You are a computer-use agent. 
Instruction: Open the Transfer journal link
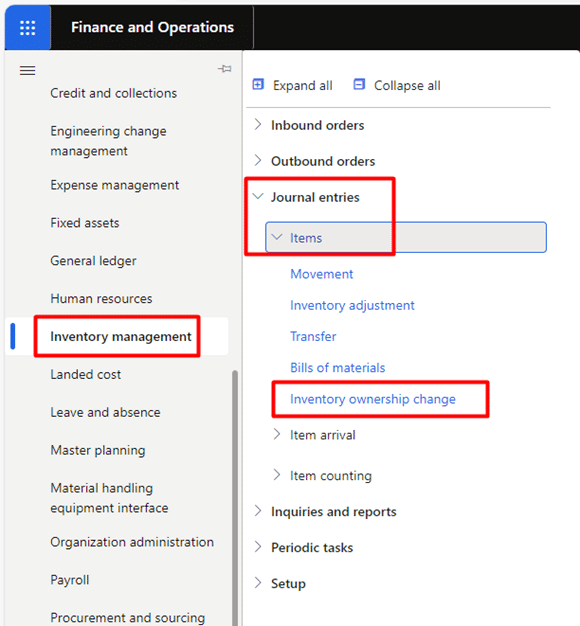[x=313, y=336]
